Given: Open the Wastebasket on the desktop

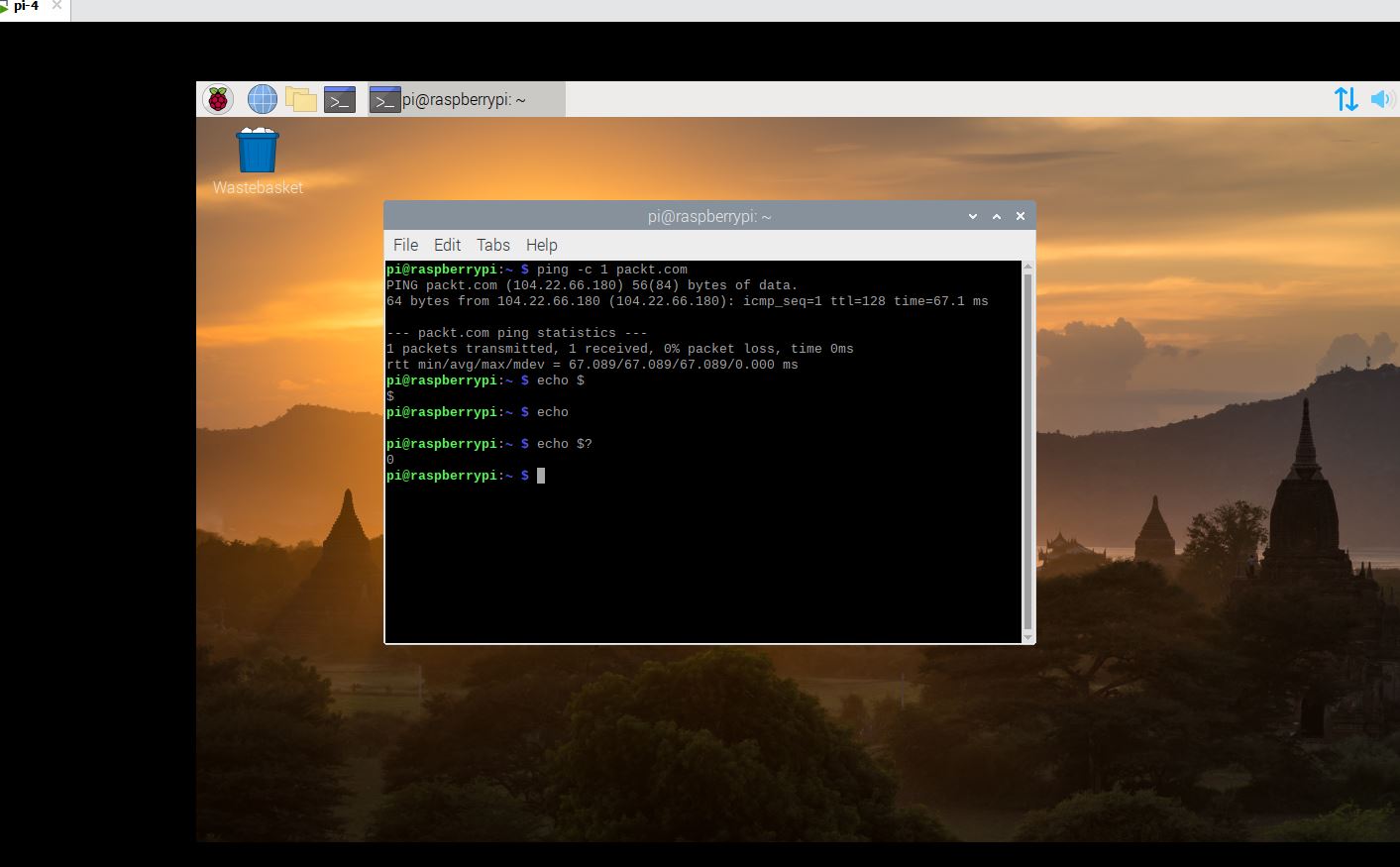Looking at the screenshot, I should point(257,149).
